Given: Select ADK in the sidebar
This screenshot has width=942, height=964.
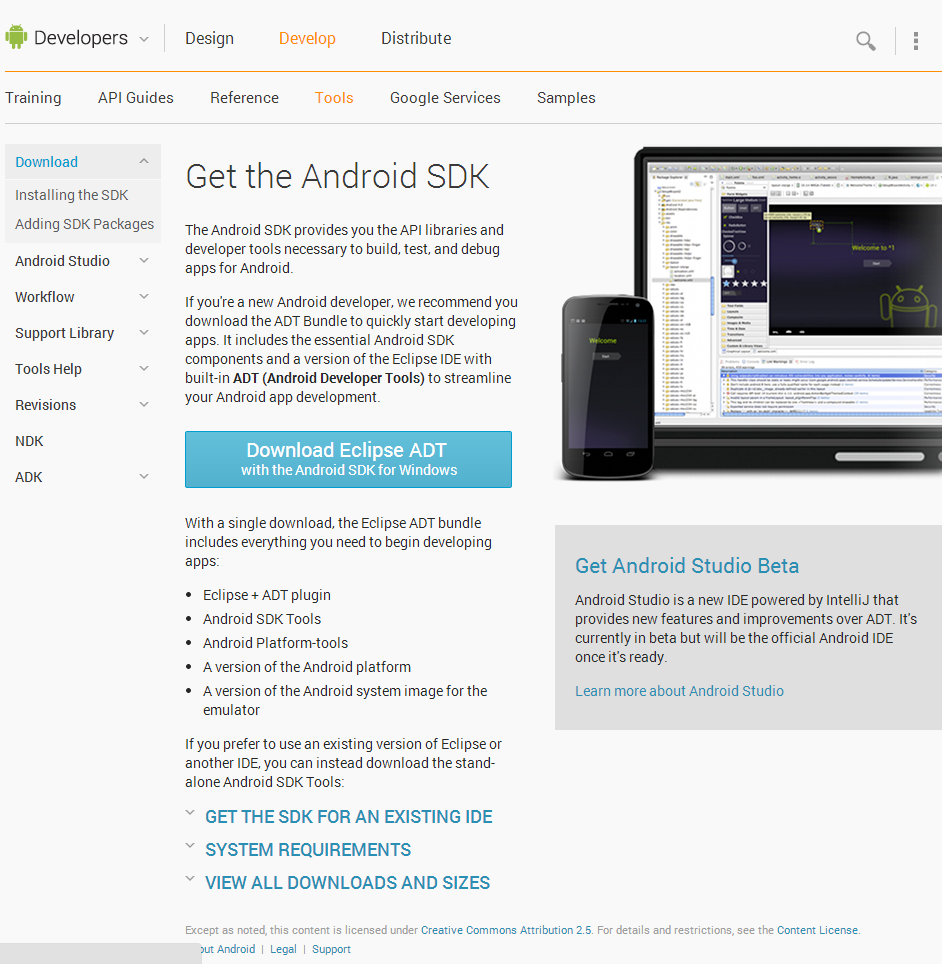Looking at the screenshot, I should [x=29, y=477].
